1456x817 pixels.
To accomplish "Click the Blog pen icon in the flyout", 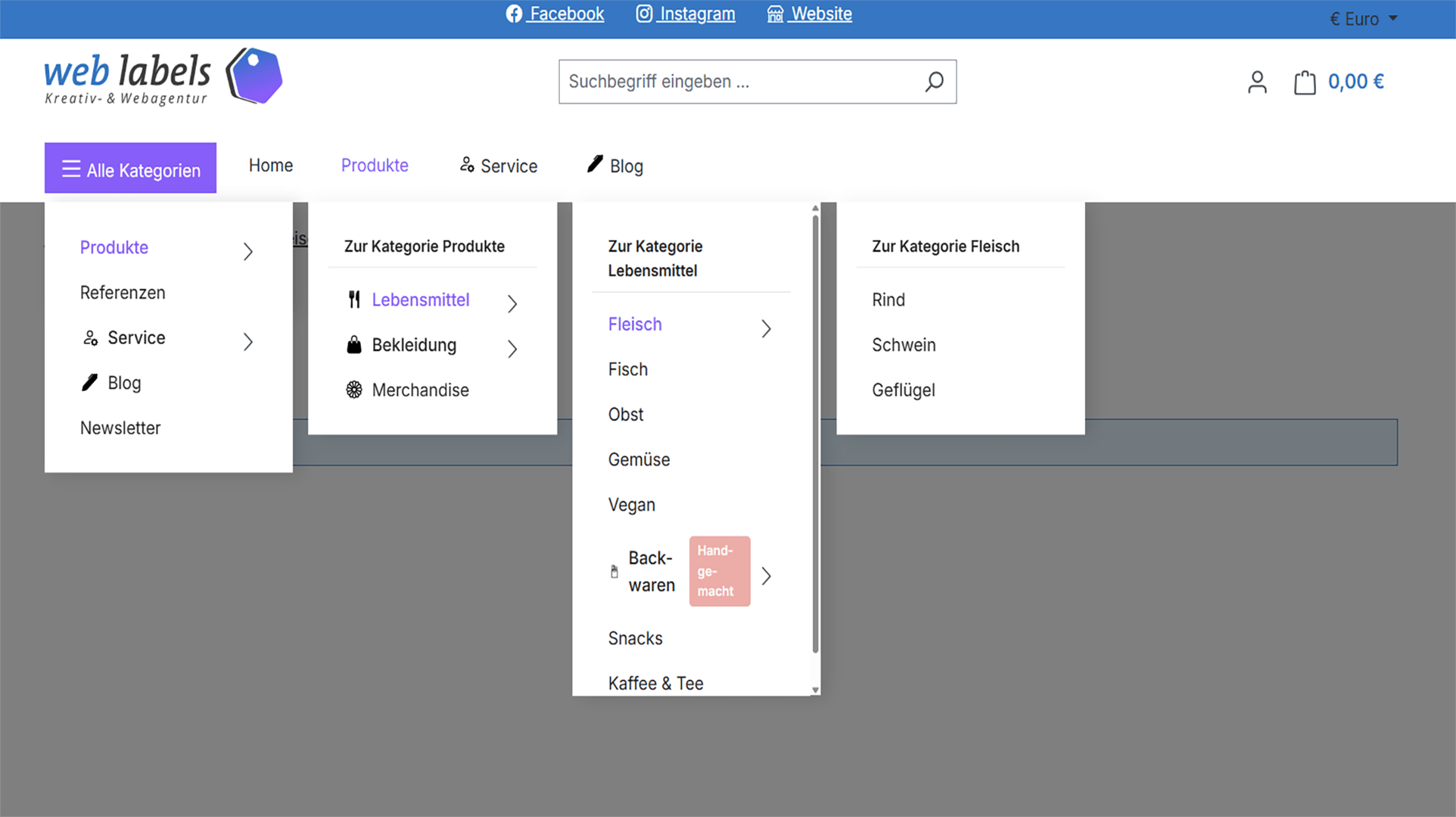I will click(90, 382).
